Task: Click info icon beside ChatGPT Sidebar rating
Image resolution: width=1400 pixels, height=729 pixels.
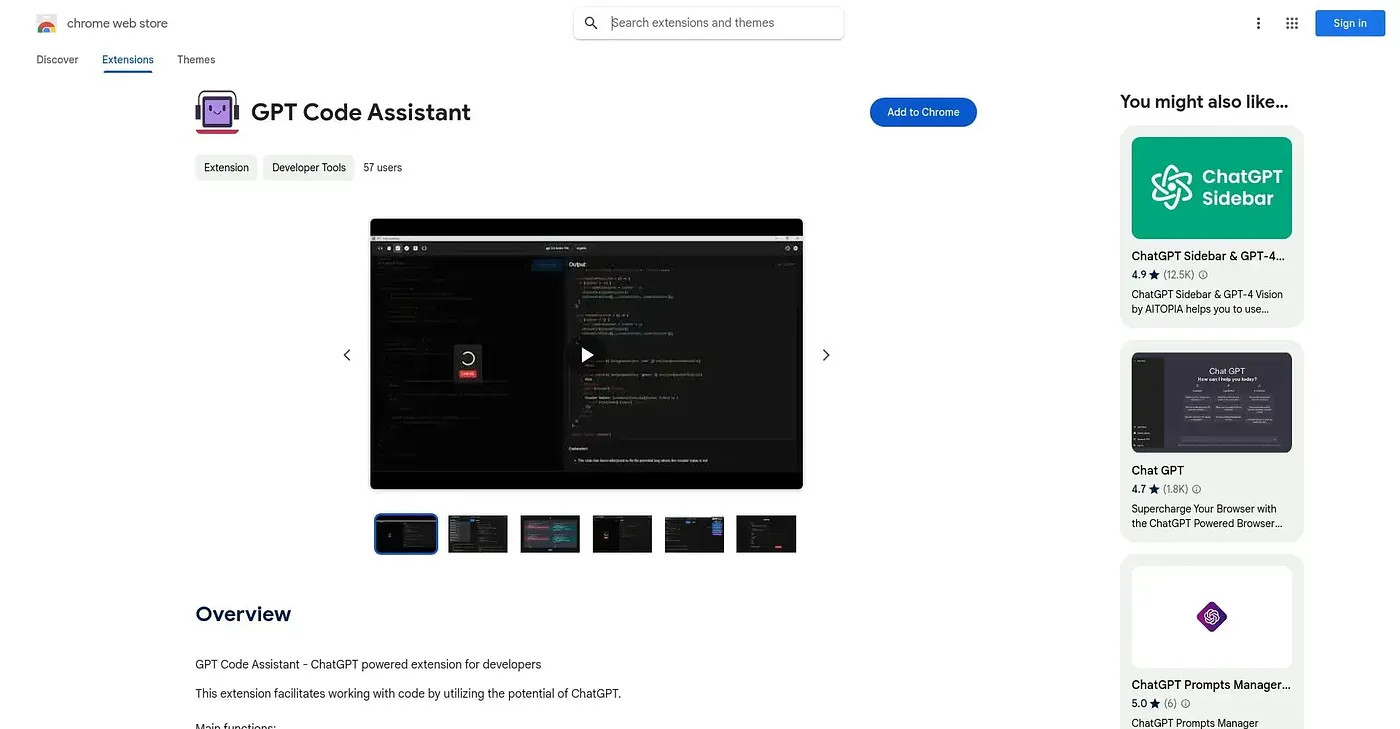Action: coord(1203,275)
